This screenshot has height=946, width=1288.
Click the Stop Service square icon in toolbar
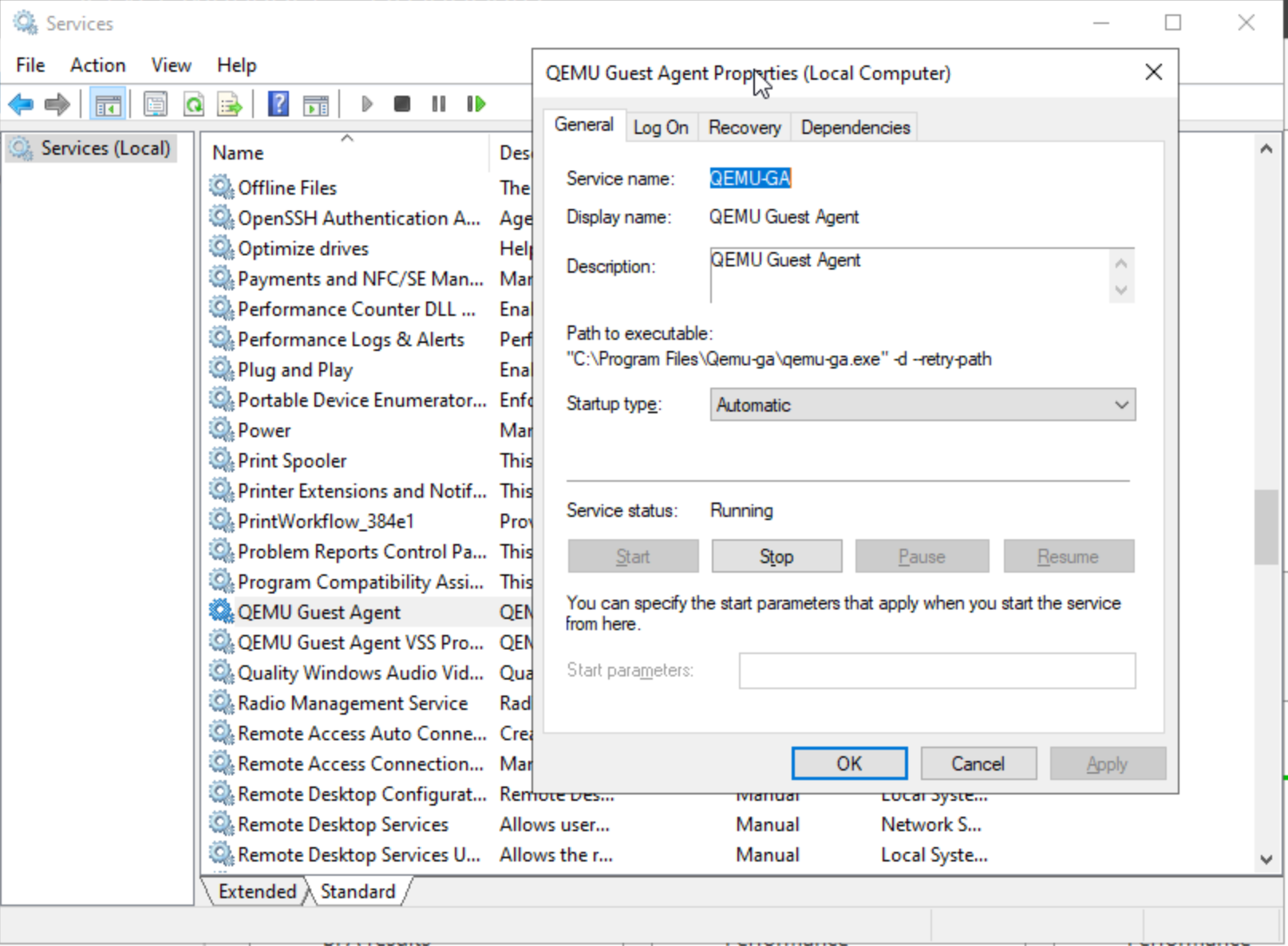(402, 104)
